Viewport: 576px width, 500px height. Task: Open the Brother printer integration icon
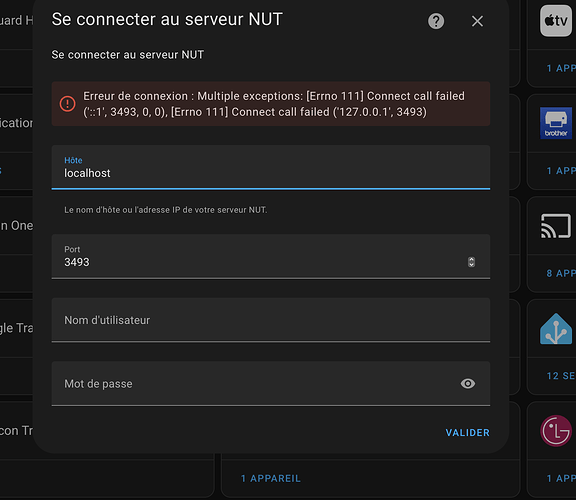[x=556, y=123]
